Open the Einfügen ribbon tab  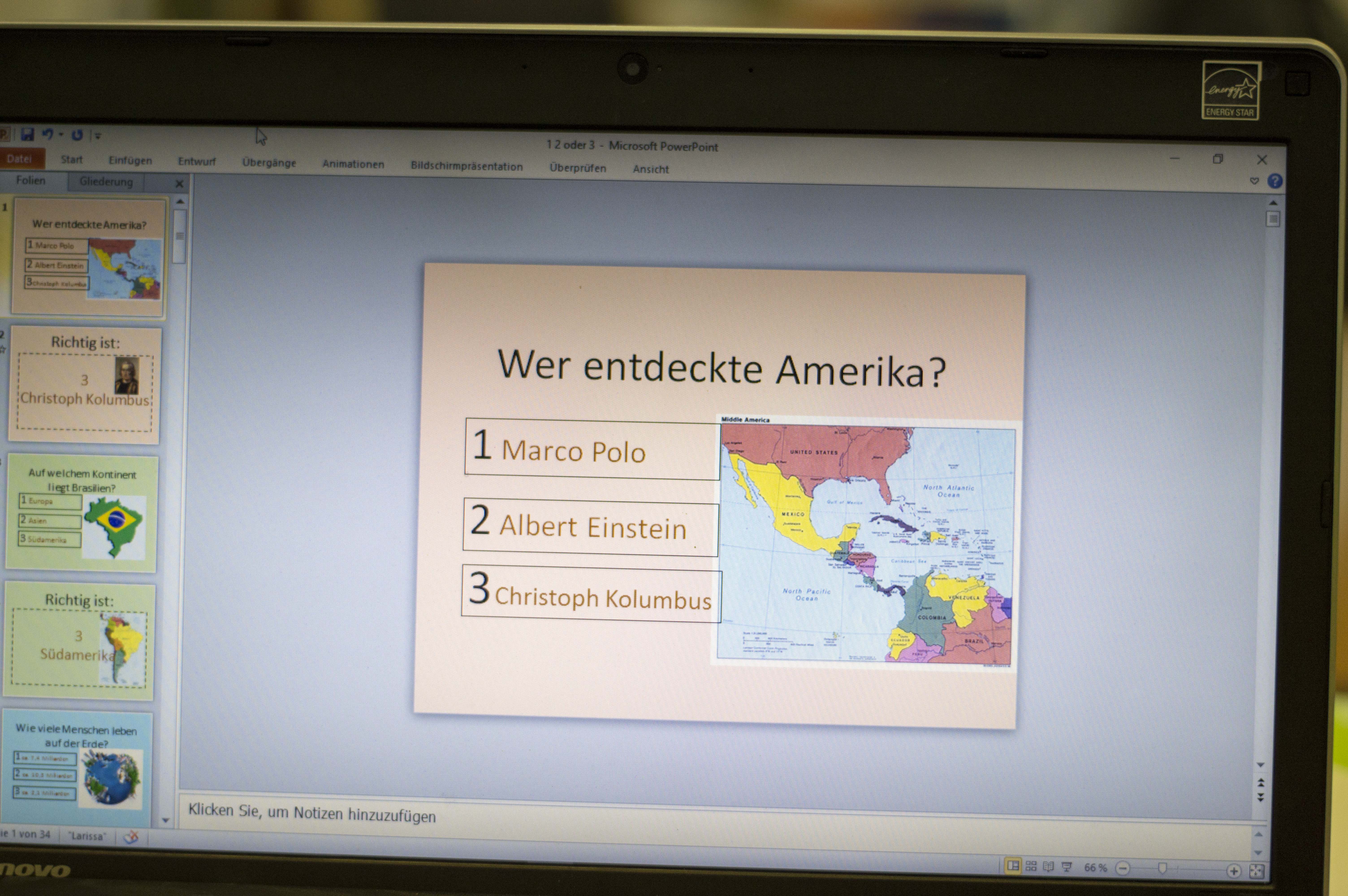point(130,161)
